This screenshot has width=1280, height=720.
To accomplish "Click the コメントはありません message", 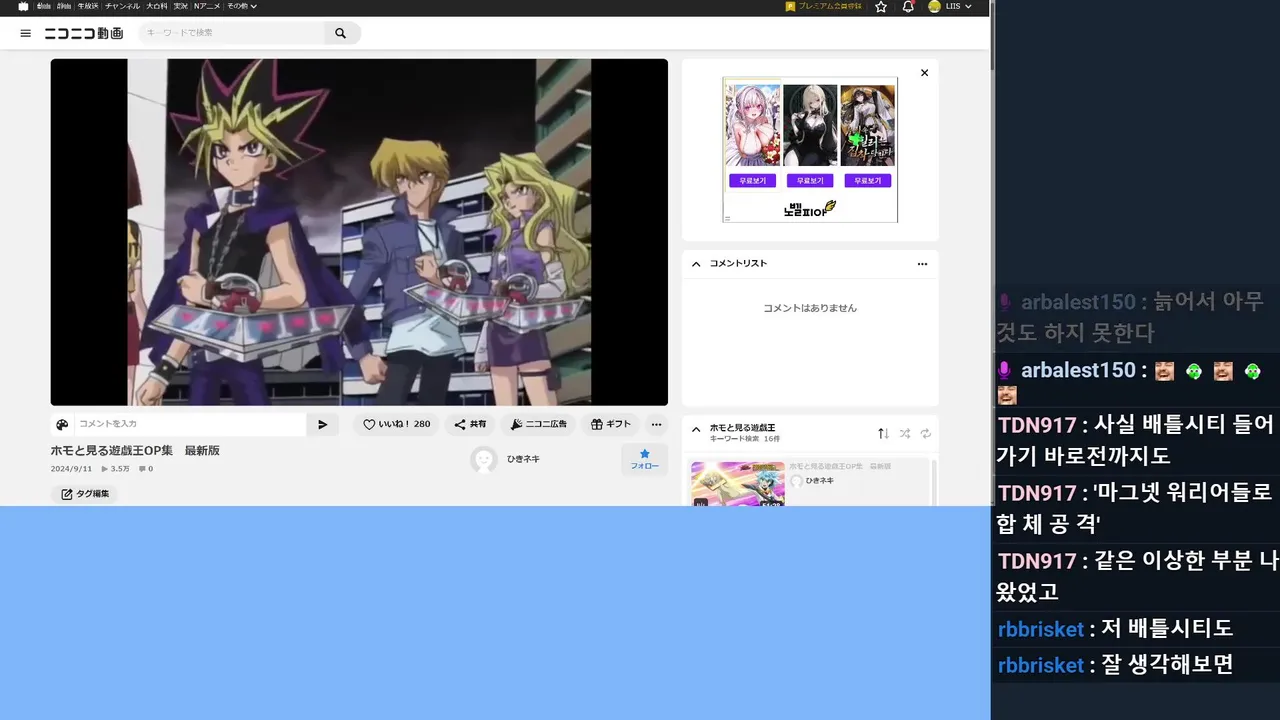I will click(810, 308).
